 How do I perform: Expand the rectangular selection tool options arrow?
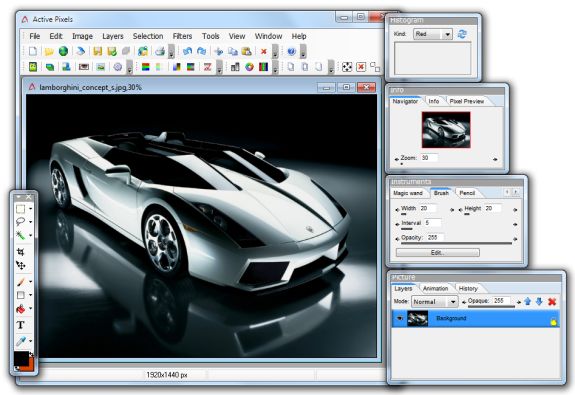pos(30,209)
